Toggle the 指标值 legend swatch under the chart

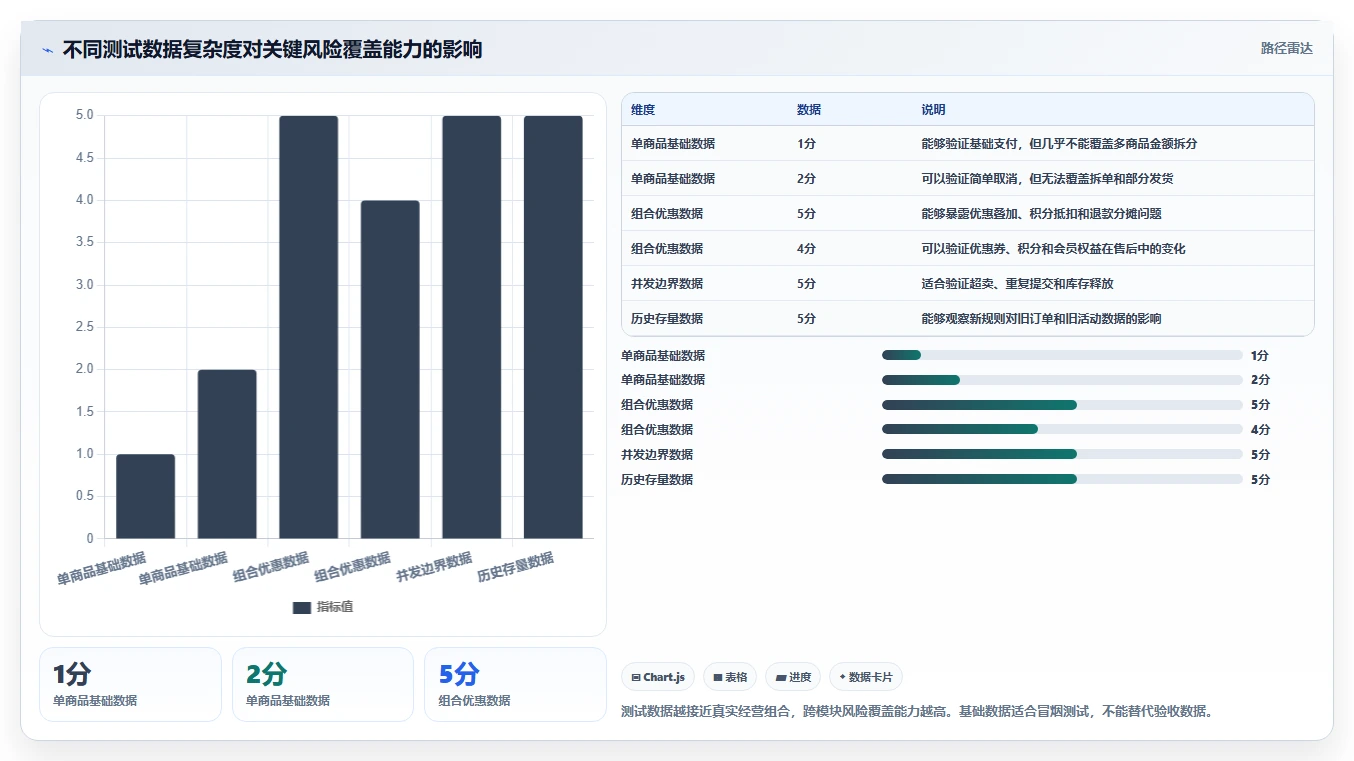301,607
